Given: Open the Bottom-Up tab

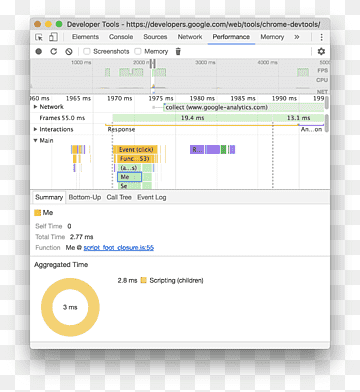Looking at the screenshot, I should pyautogui.click(x=85, y=197).
